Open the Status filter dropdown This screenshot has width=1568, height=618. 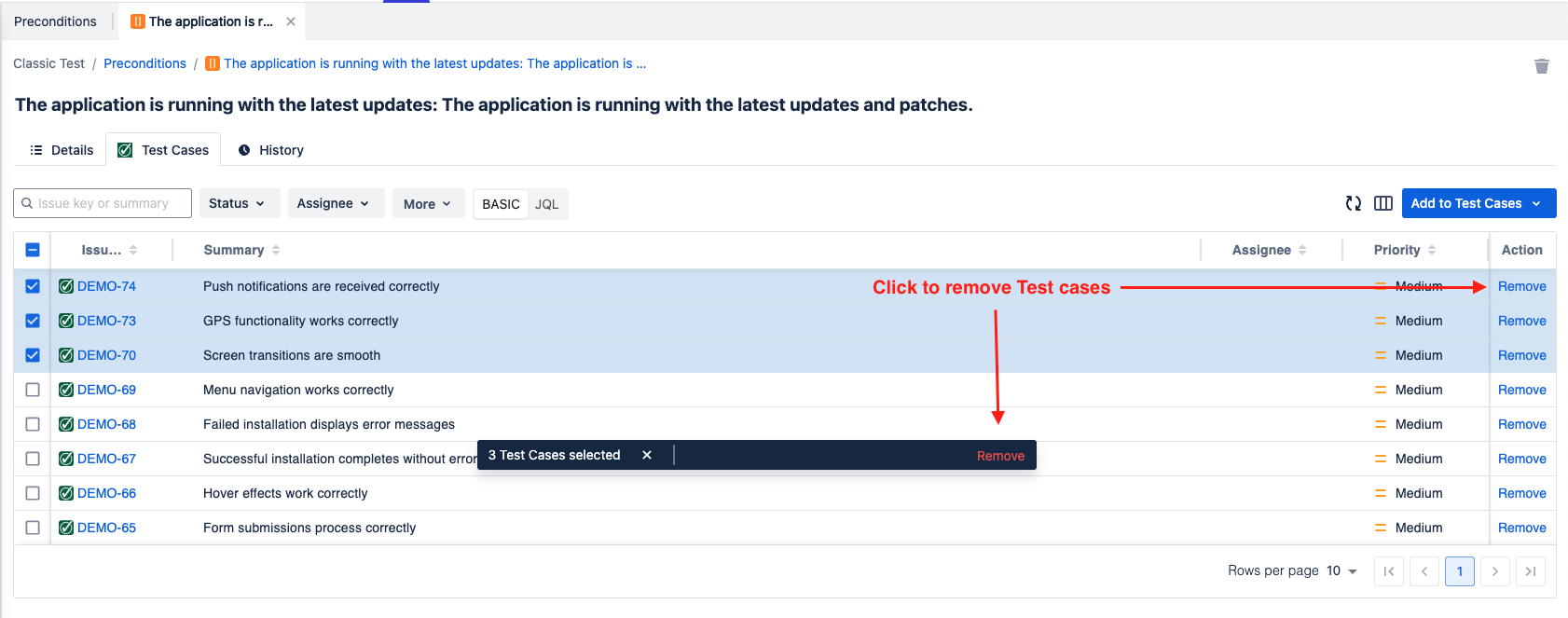[237, 203]
